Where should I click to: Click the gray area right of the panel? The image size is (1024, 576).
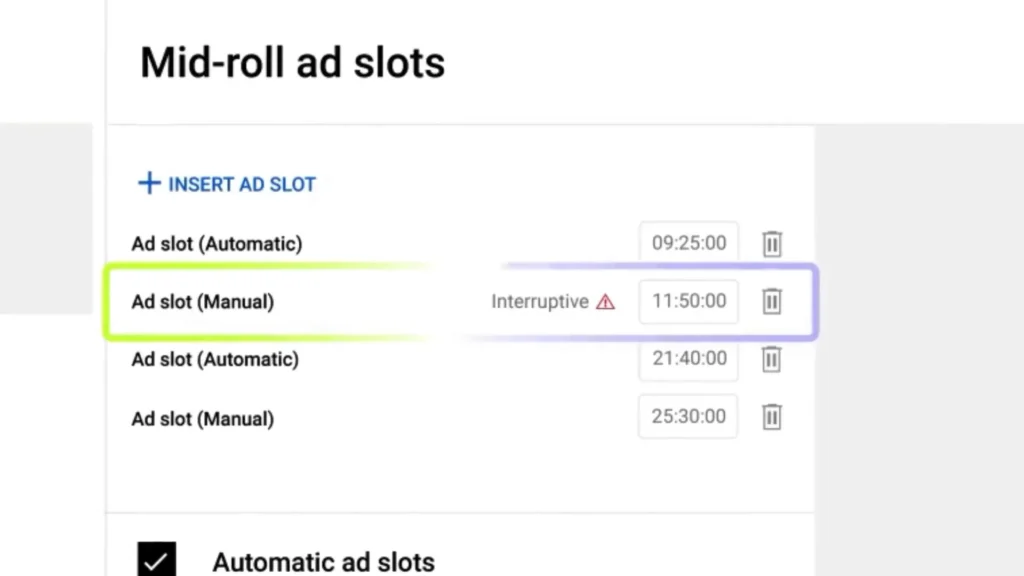920,300
